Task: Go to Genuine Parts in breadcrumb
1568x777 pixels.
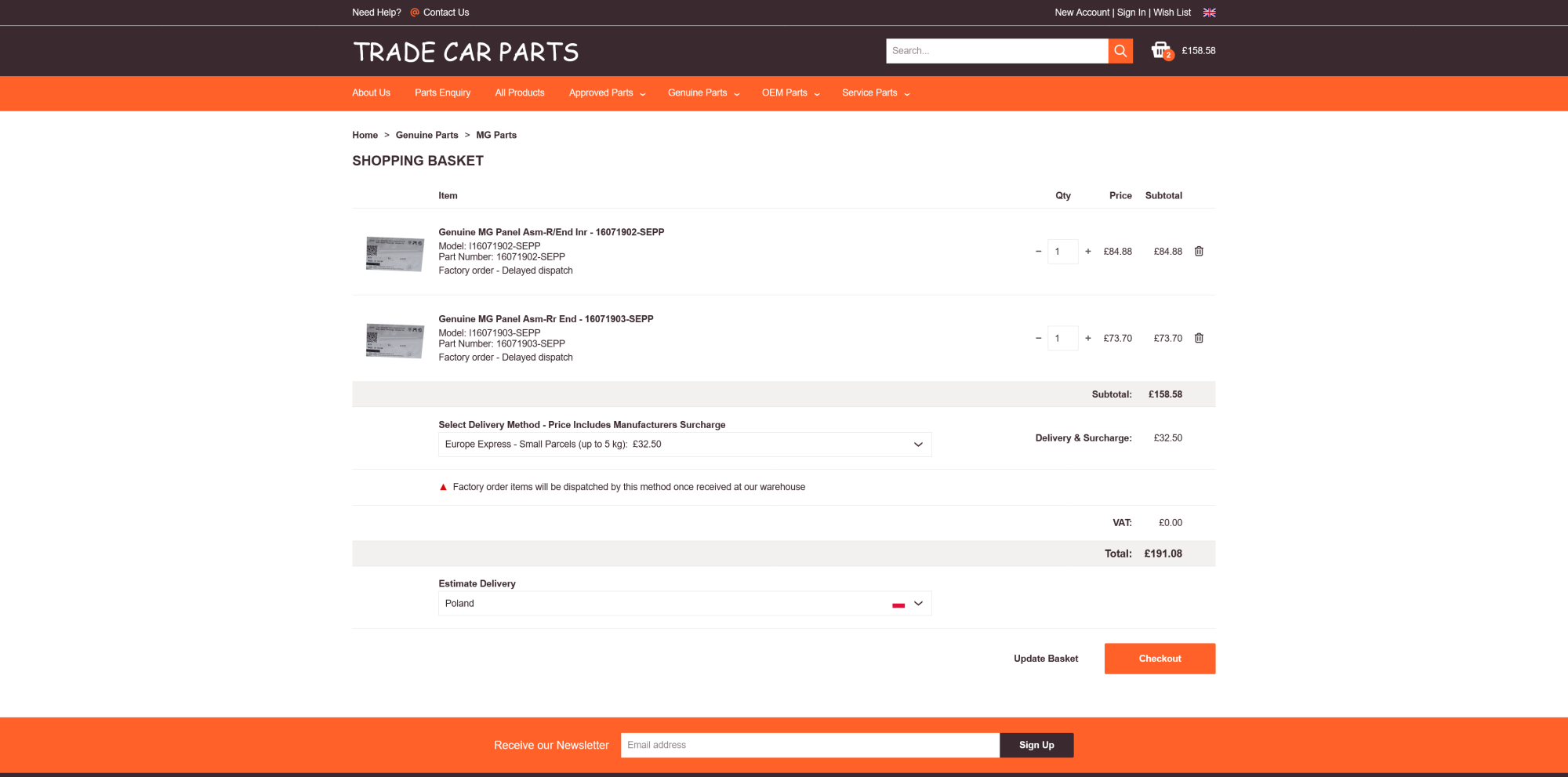Action: click(x=427, y=136)
